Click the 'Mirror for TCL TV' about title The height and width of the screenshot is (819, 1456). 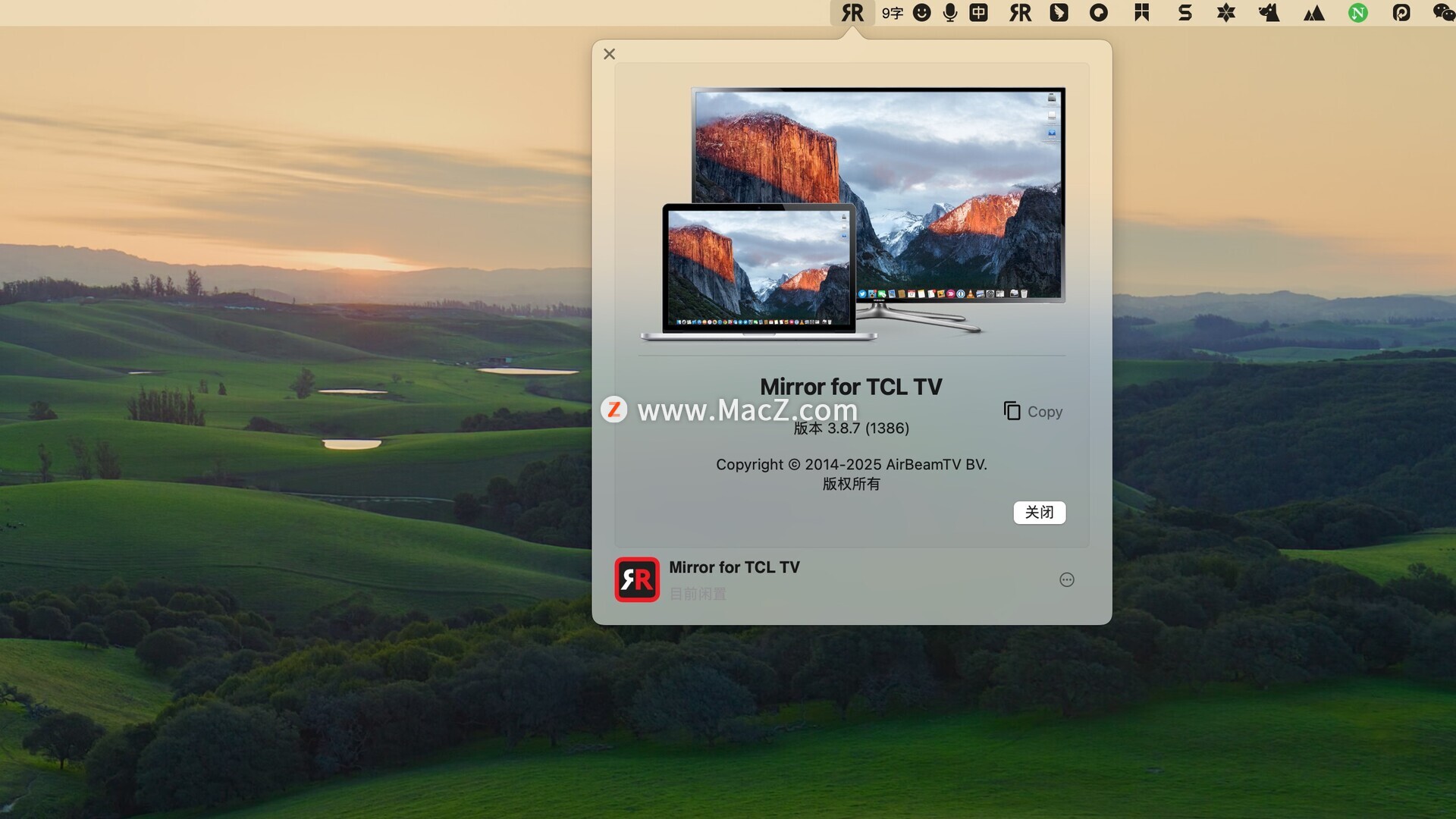[851, 387]
